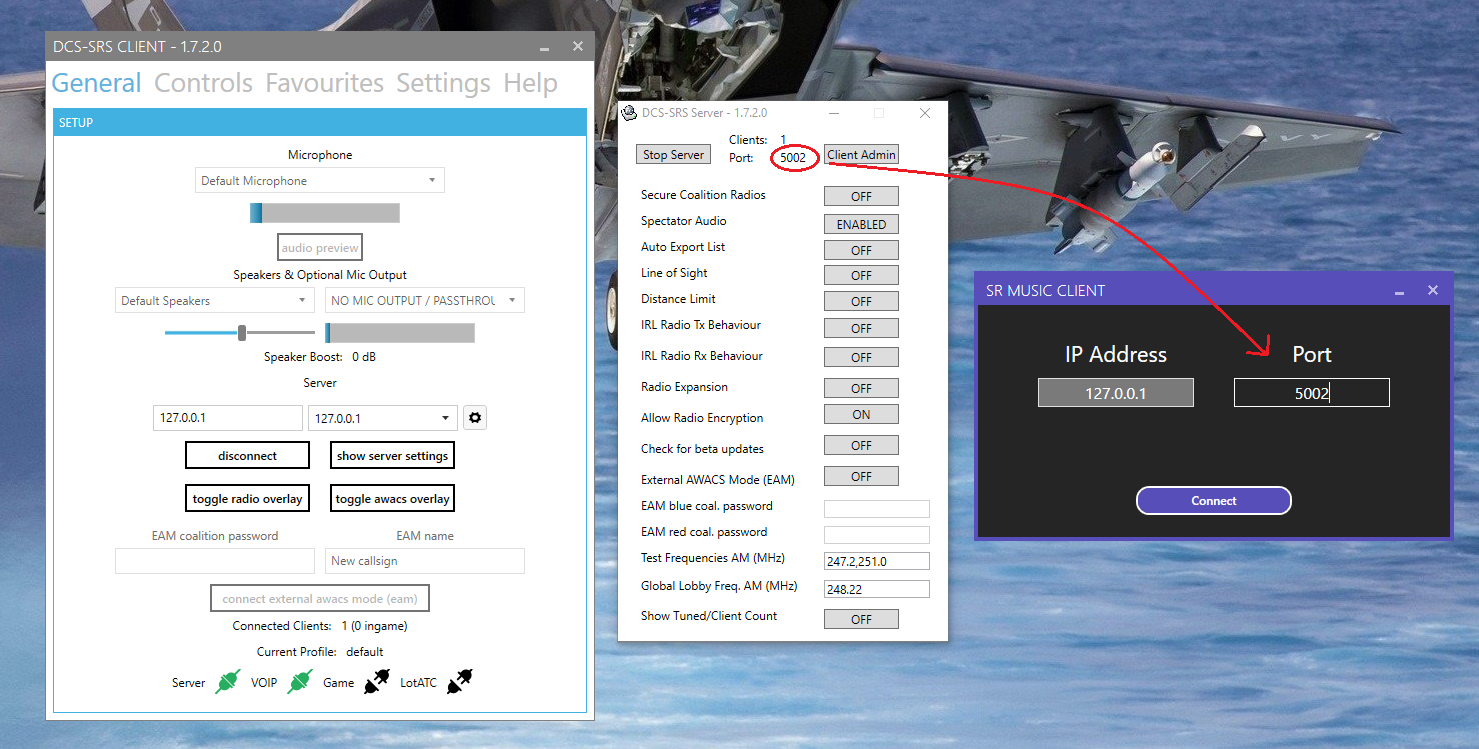Click show server settings button
The image size is (1479, 749).
[392, 455]
